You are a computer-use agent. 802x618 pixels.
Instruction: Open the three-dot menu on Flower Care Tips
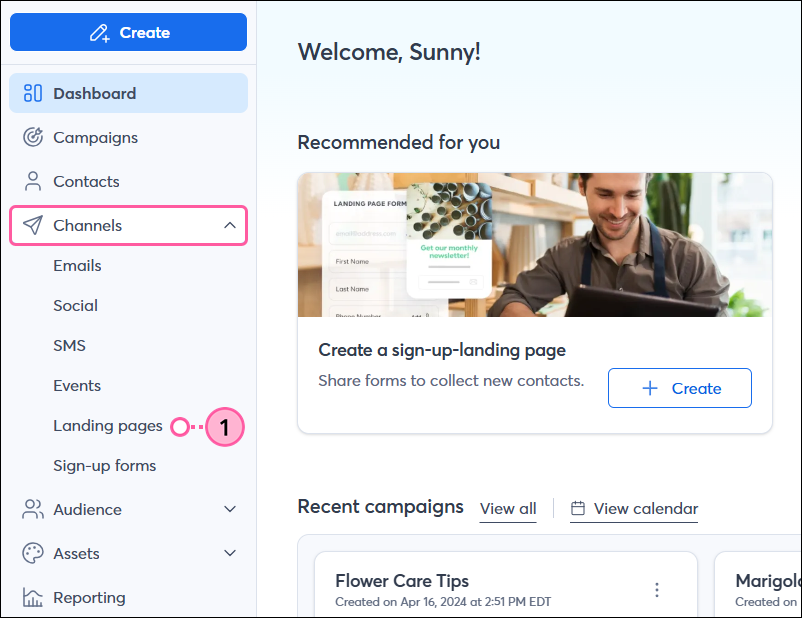657,590
